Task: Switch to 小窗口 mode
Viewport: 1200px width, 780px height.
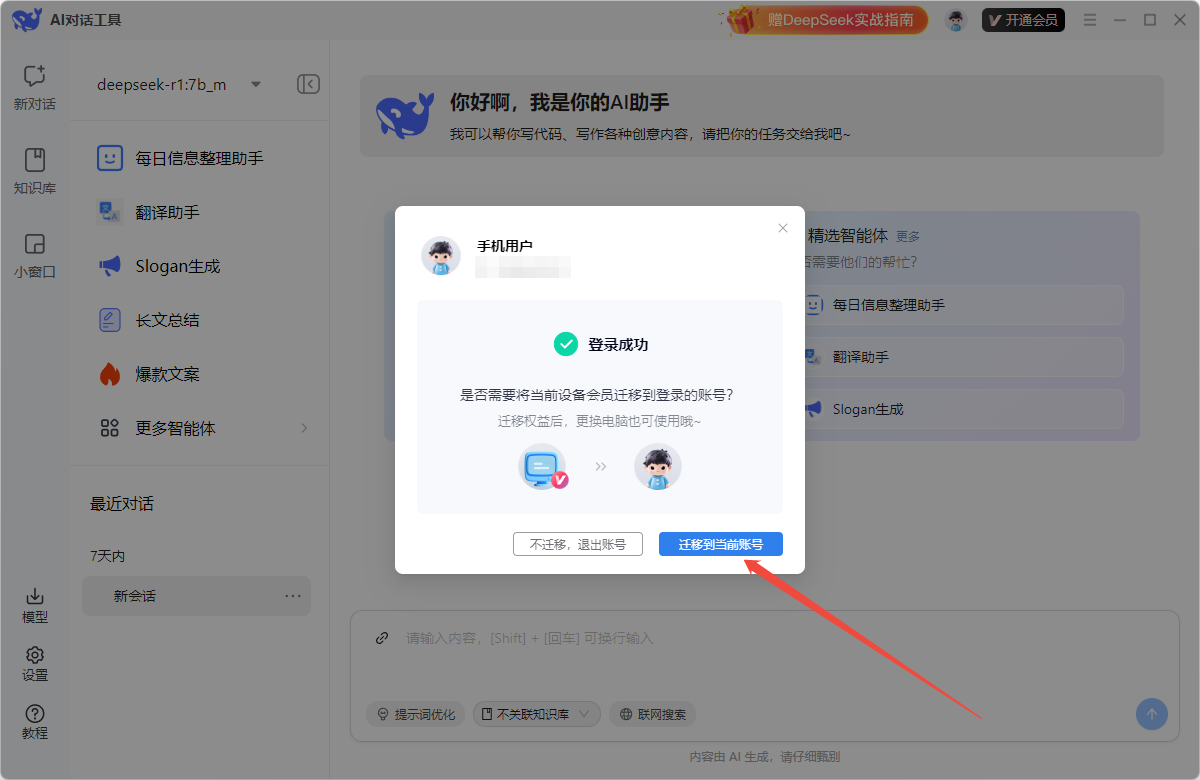Action: (34, 255)
